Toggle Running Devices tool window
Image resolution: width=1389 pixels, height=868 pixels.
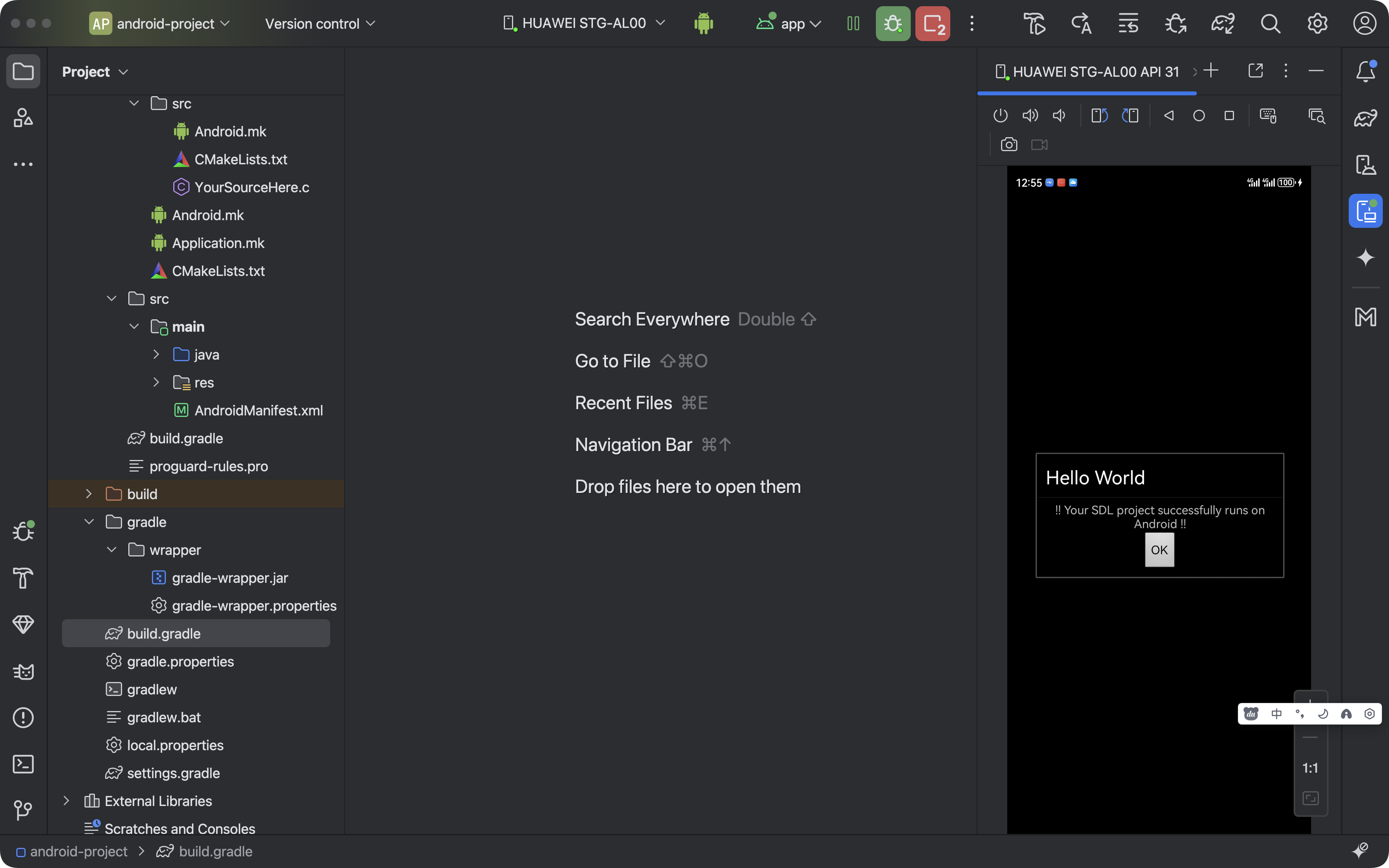1365,211
